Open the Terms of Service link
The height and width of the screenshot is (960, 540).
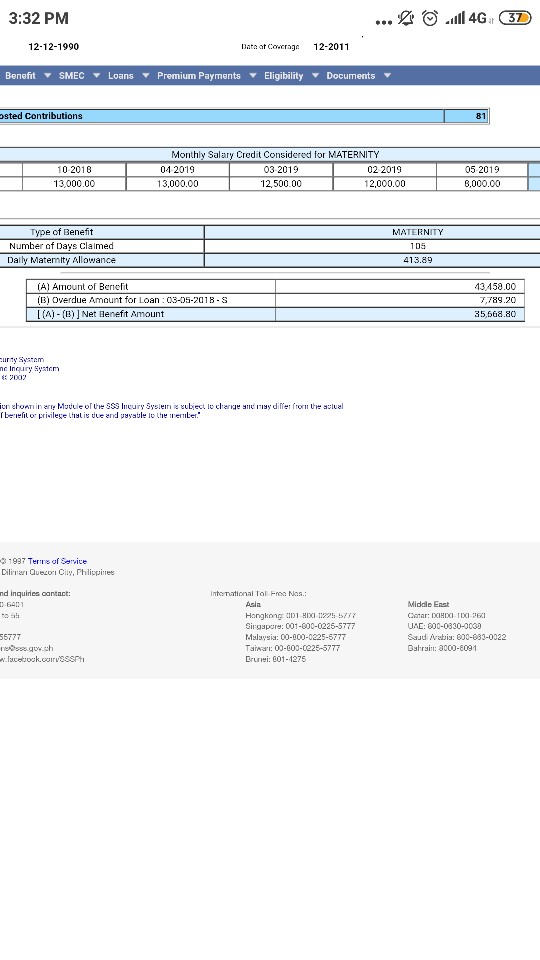click(58, 561)
